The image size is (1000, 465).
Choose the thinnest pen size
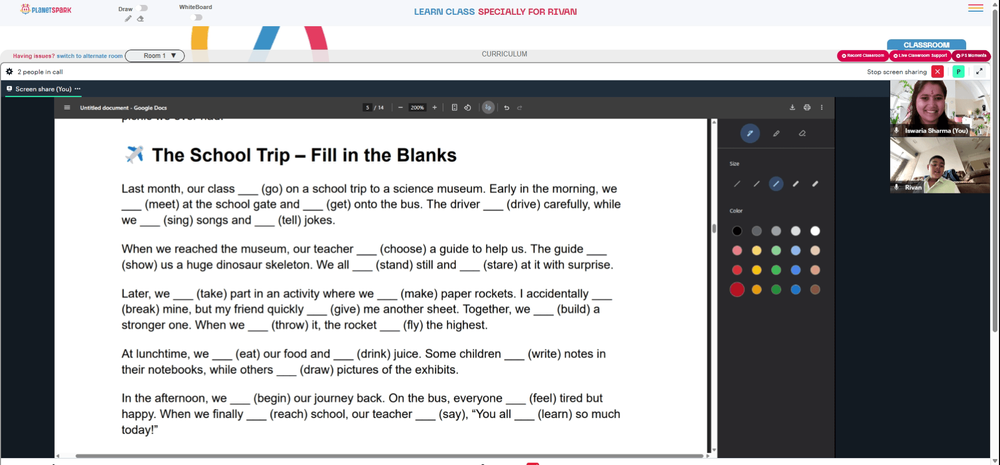coord(737,184)
